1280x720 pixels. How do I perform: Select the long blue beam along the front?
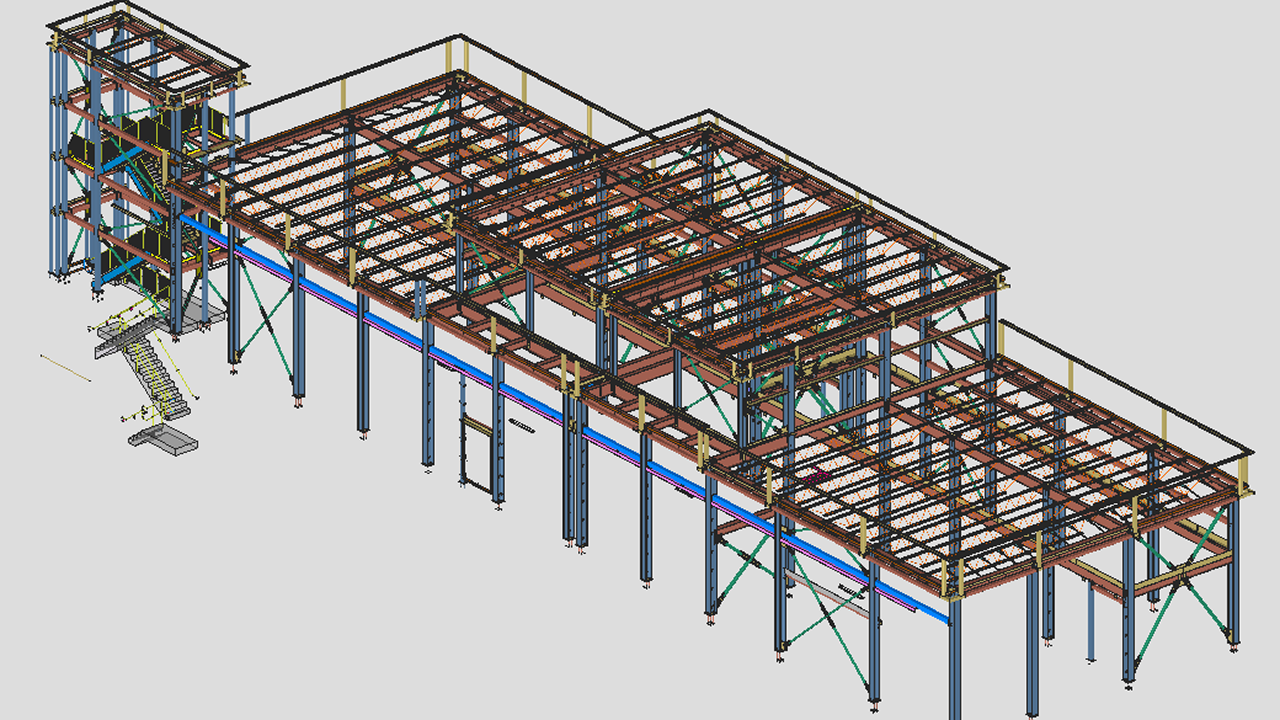coord(560,418)
